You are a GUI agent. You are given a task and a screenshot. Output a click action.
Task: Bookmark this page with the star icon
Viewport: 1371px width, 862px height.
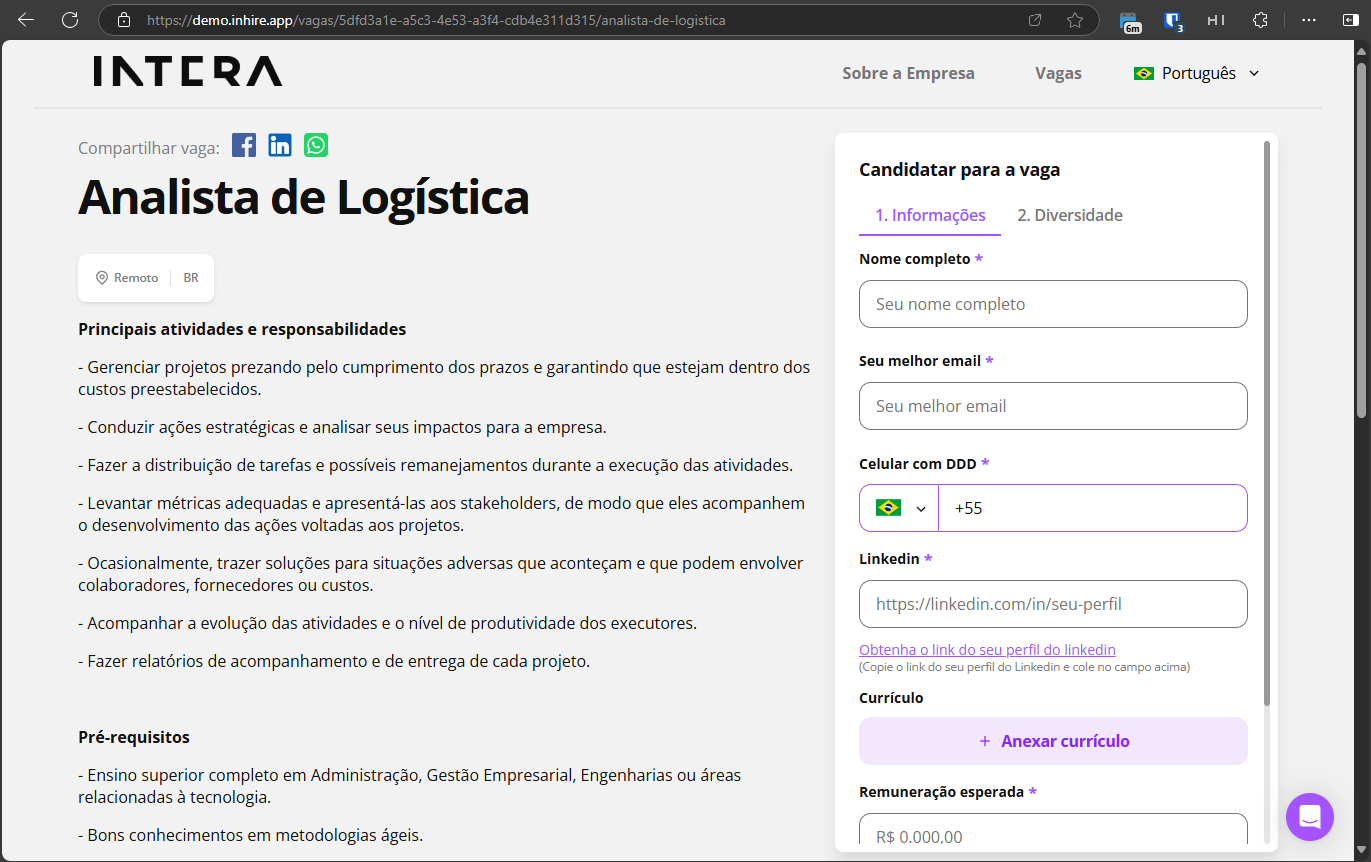[x=1075, y=20]
